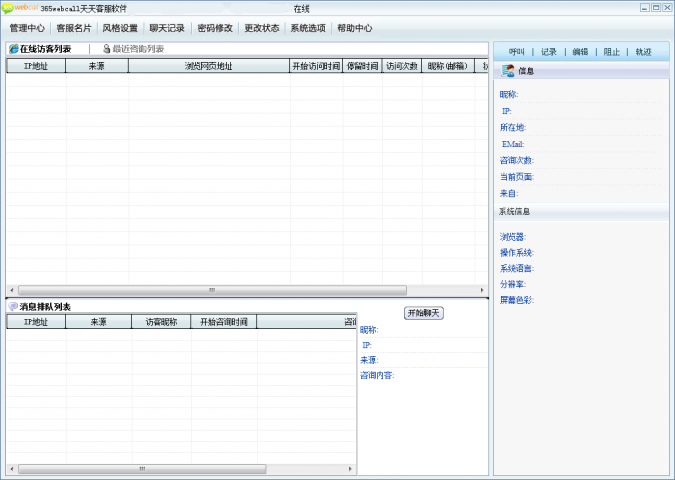Click the online visitor list tab icon
675x480 pixels.
click(13, 49)
